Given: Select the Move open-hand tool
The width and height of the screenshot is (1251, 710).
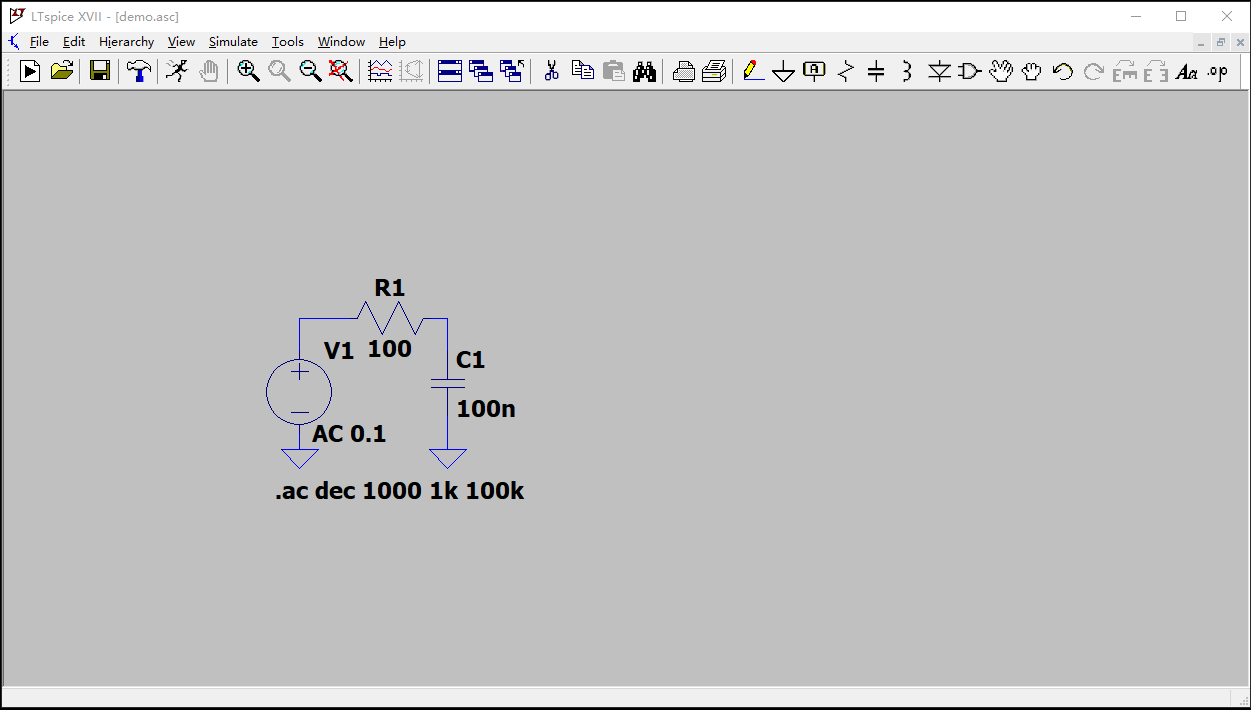Looking at the screenshot, I should (x=1001, y=71).
